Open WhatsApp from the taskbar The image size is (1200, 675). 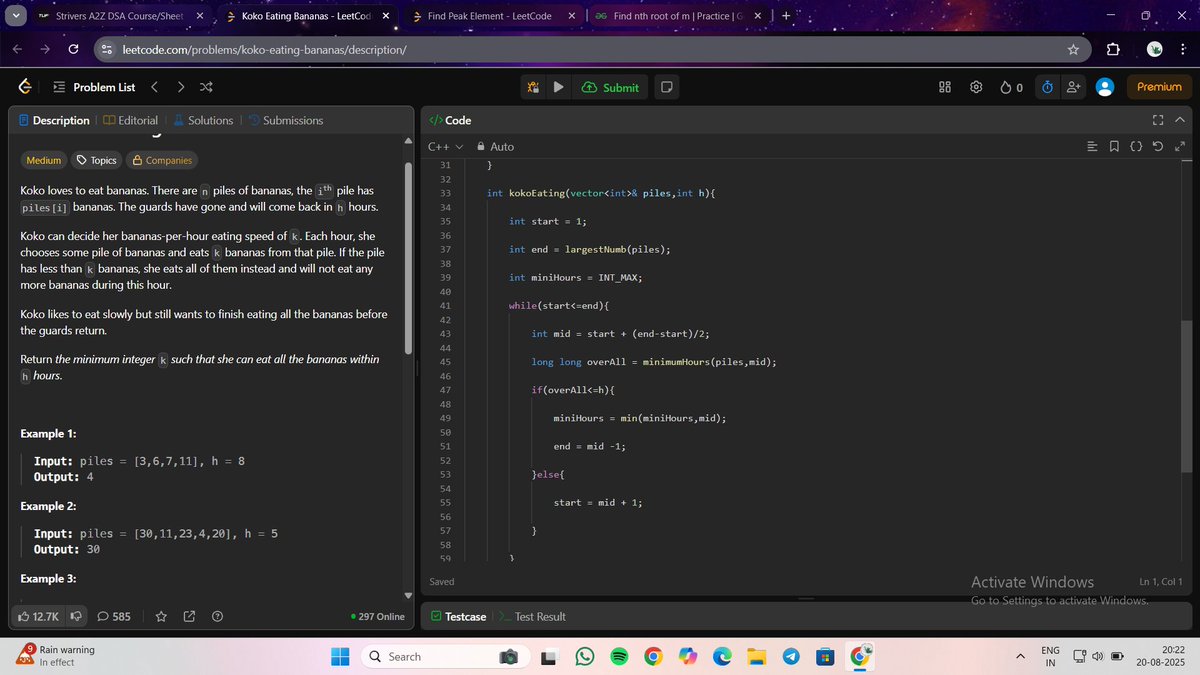585,657
